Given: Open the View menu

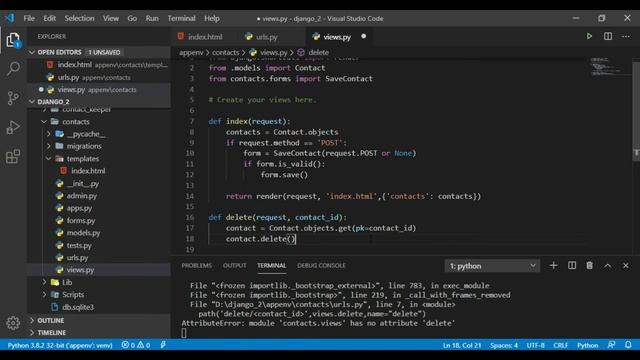Looking at the screenshot, I should [111, 18].
